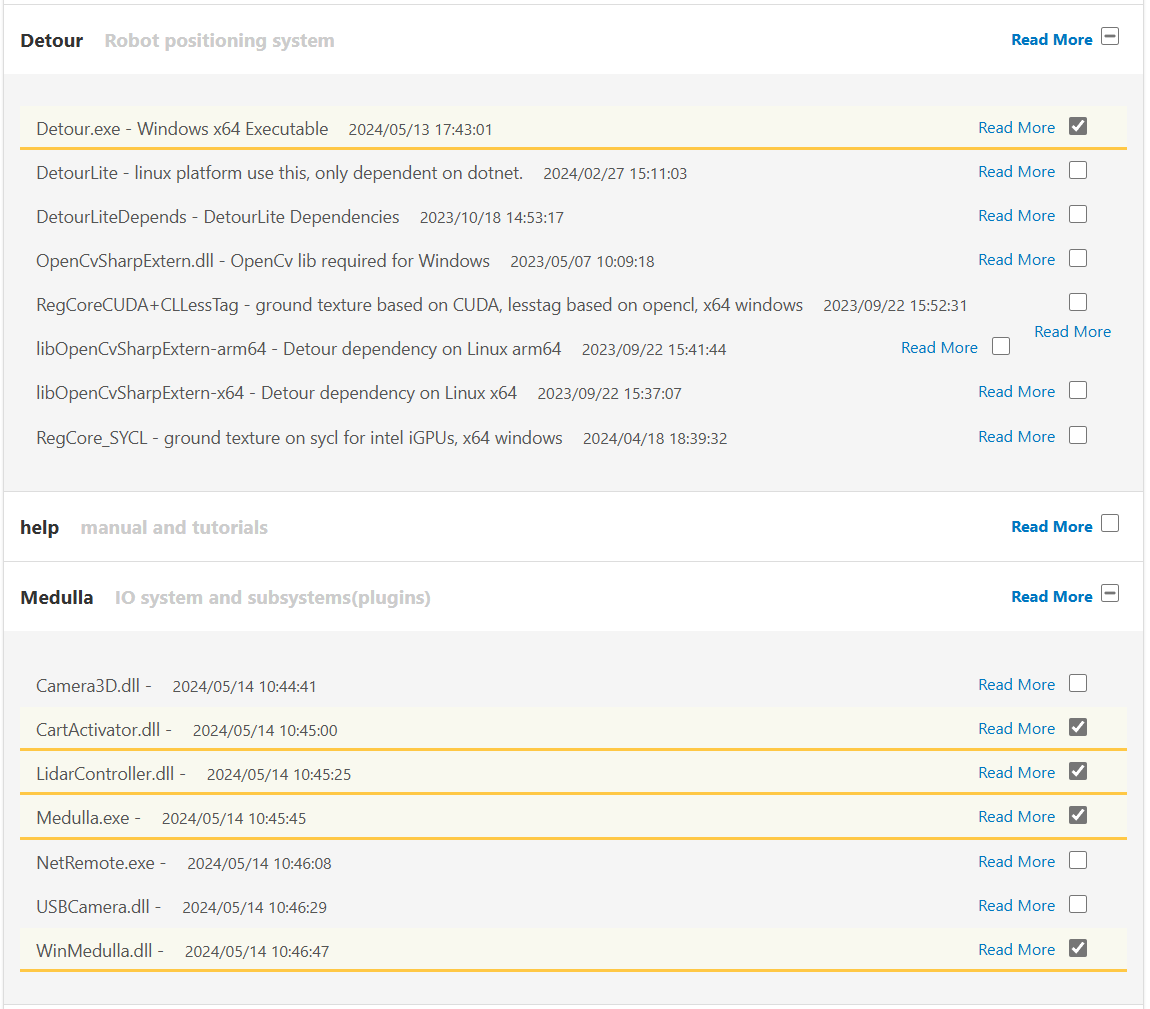
Task: Select the DetourLiteDepends checkbox
Action: (x=1077, y=214)
